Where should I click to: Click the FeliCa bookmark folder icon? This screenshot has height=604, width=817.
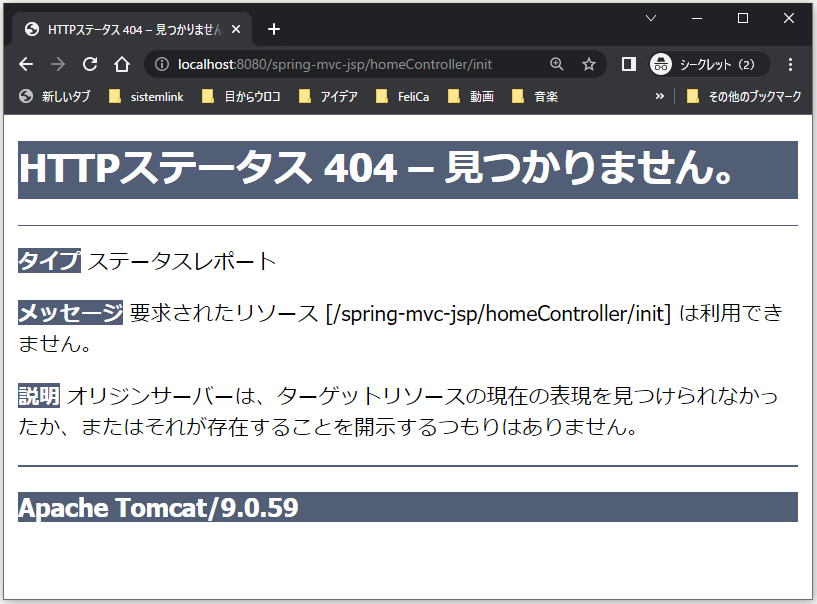383,96
